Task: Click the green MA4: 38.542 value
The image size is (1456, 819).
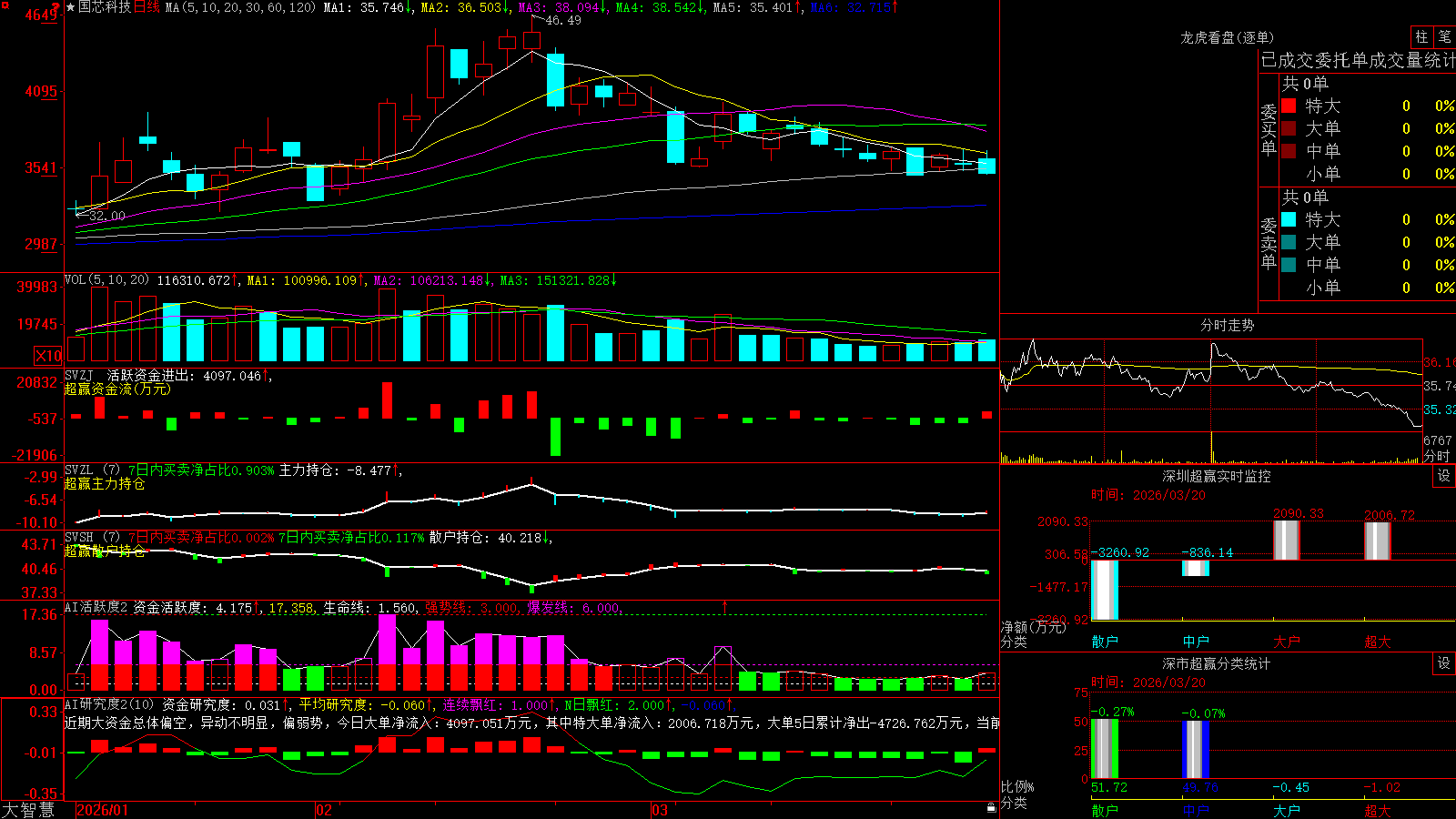Action: (x=656, y=7)
